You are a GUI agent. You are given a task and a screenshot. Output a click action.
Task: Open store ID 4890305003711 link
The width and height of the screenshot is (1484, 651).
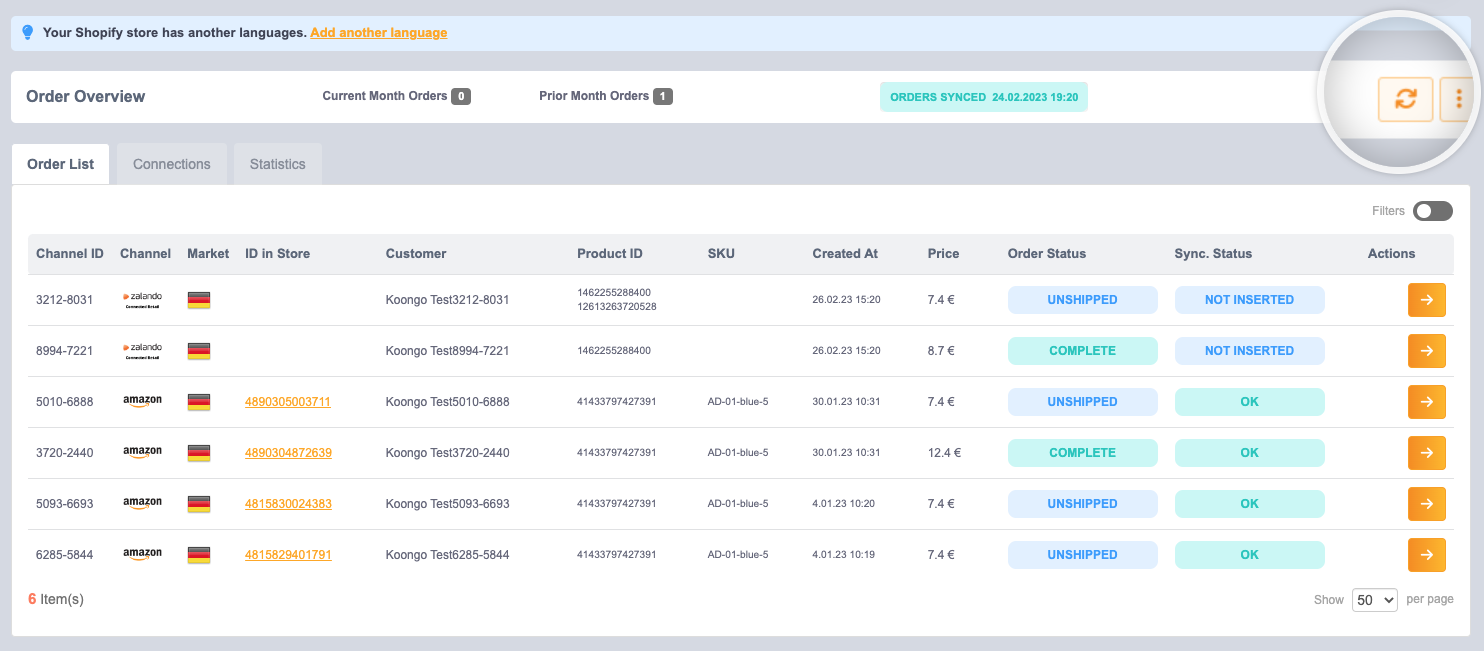point(288,402)
